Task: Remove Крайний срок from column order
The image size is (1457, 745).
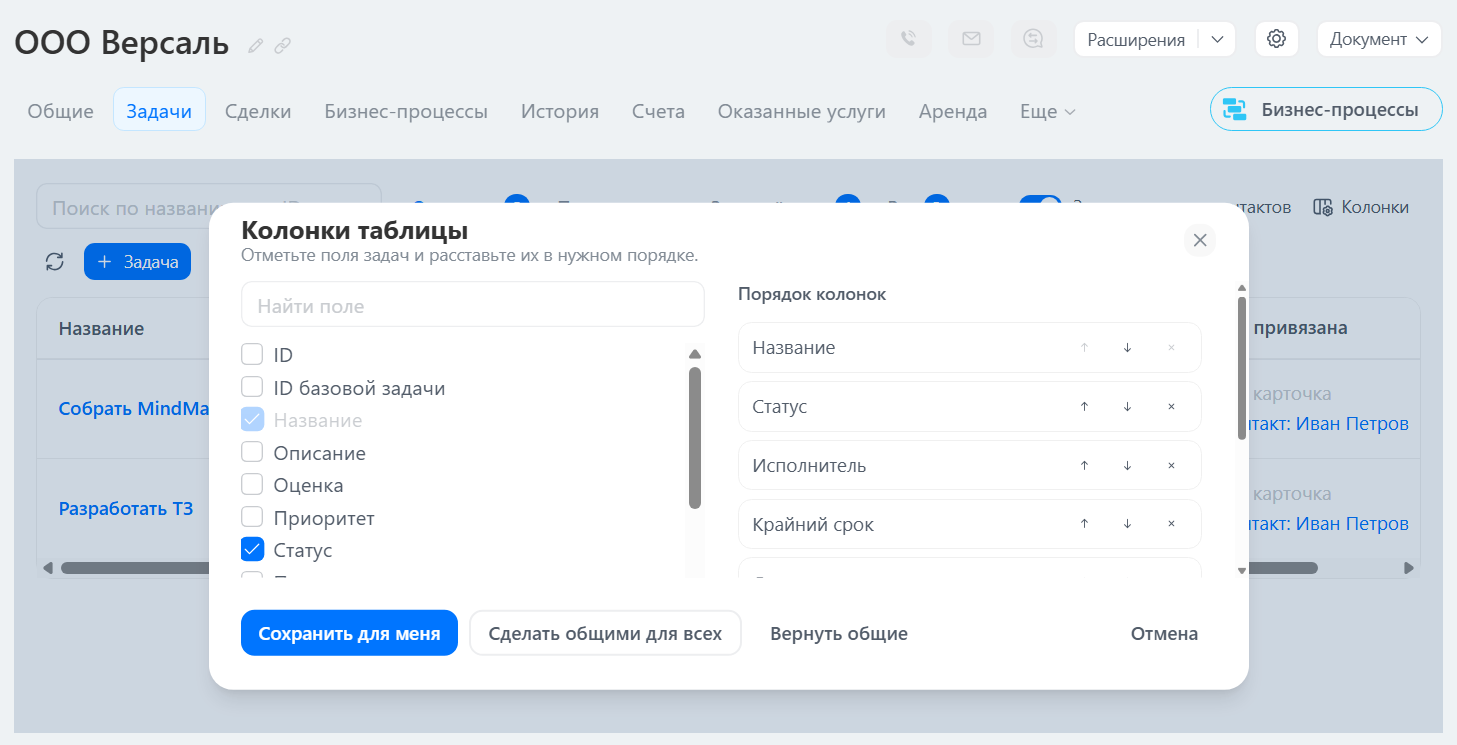Action: point(1171,524)
